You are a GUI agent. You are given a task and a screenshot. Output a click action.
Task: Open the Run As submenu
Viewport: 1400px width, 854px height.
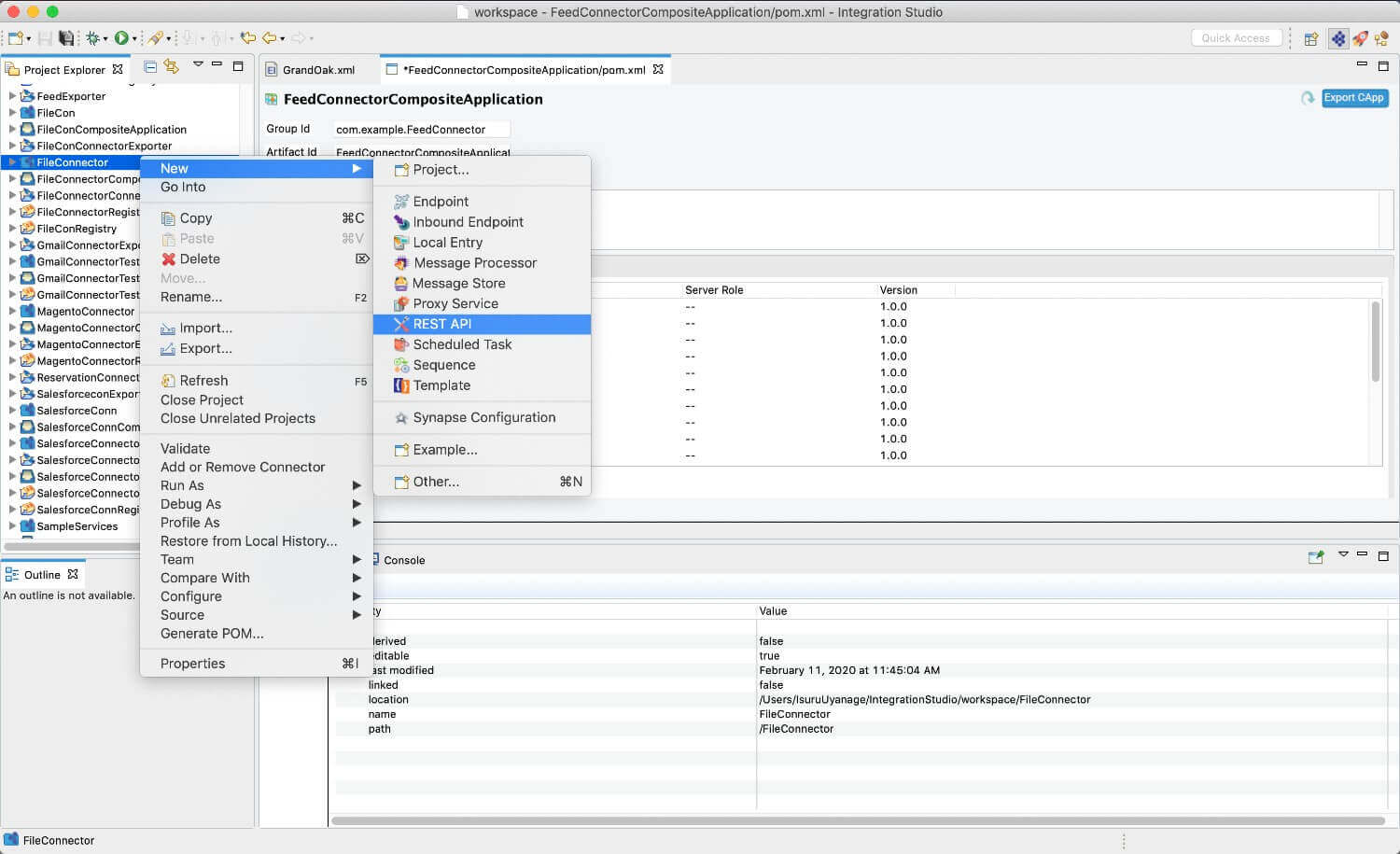[182, 485]
